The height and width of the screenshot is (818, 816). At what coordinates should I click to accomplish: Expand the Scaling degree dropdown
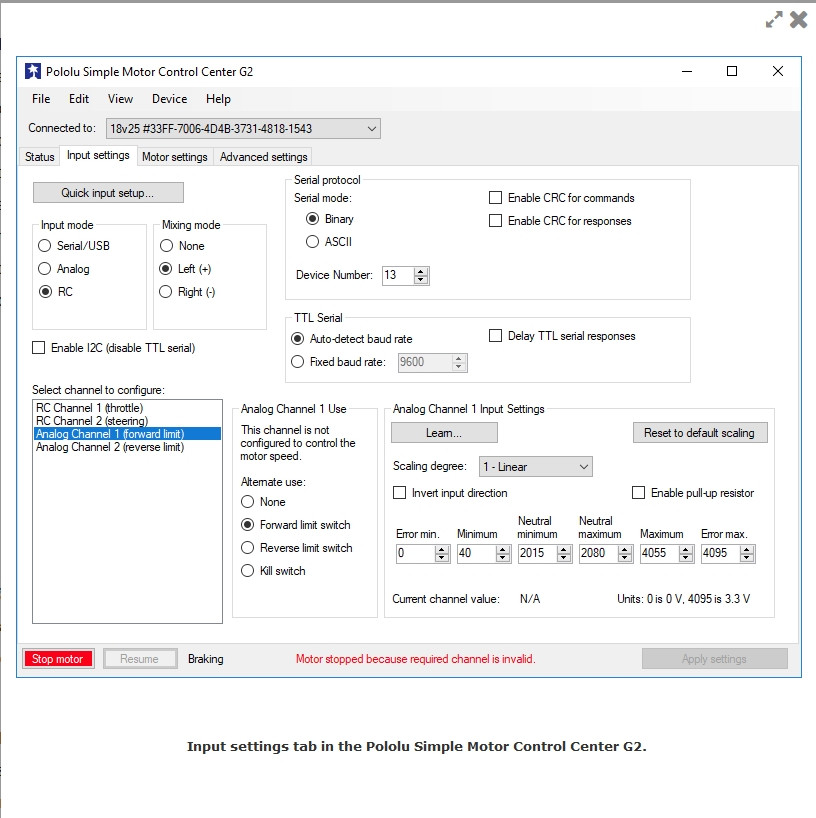coord(583,467)
